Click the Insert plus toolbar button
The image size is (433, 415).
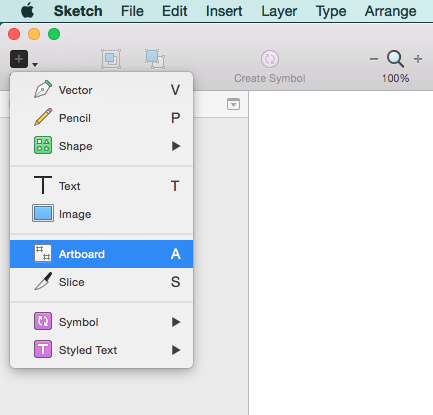point(19,59)
